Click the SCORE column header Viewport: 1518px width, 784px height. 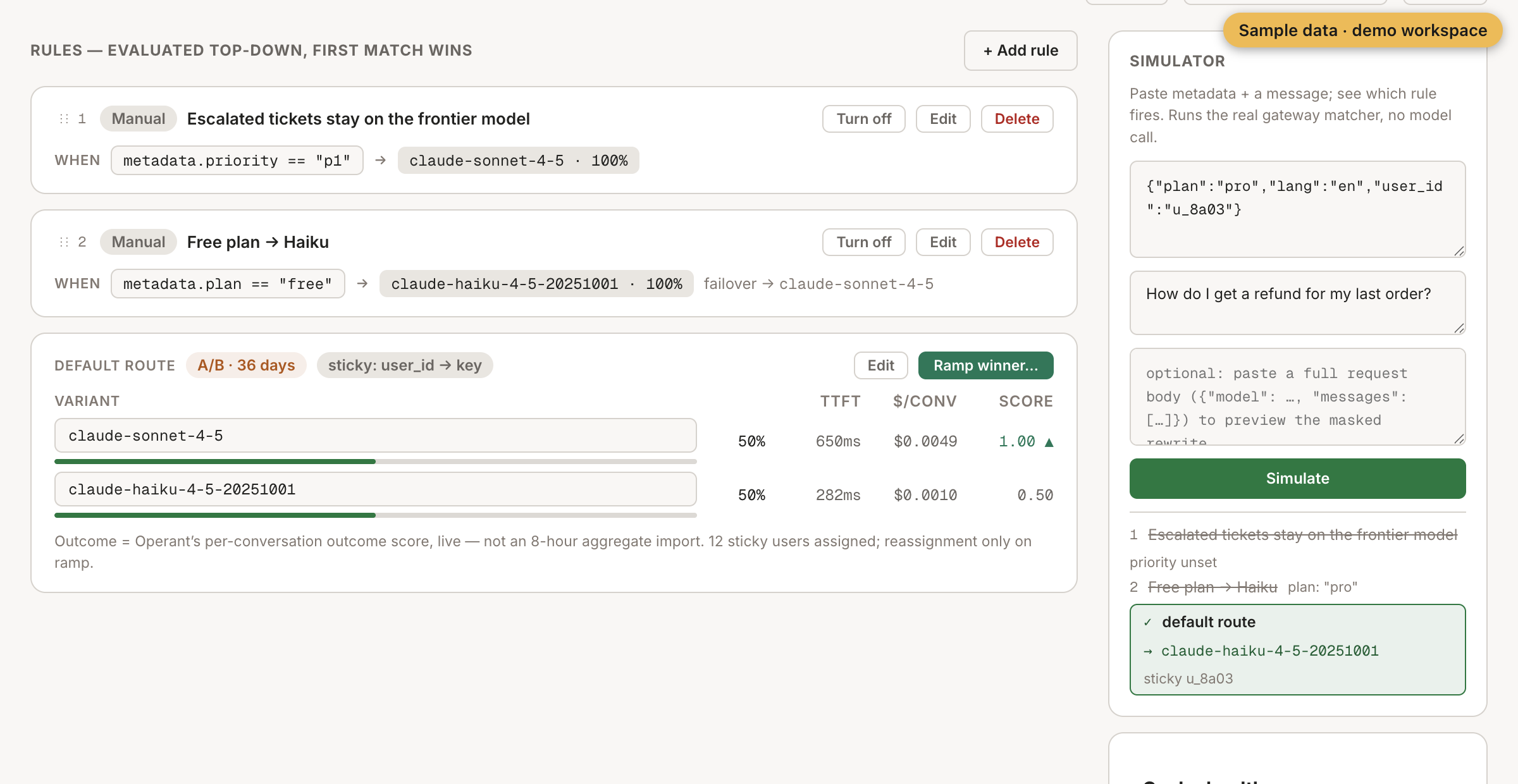pos(1026,401)
